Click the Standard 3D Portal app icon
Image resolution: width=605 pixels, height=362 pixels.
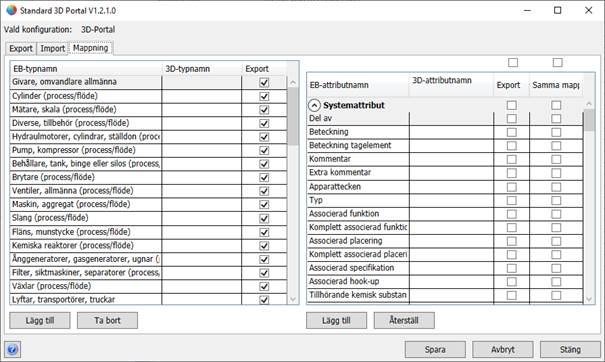point(11,10)
